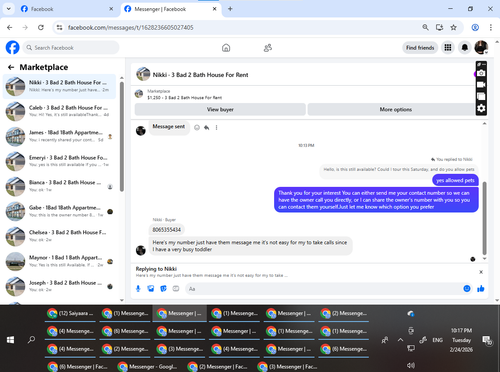Bookmark this page with the star
Image resolution: width=500 pixels, height=372 pixels.
point(453,27)
